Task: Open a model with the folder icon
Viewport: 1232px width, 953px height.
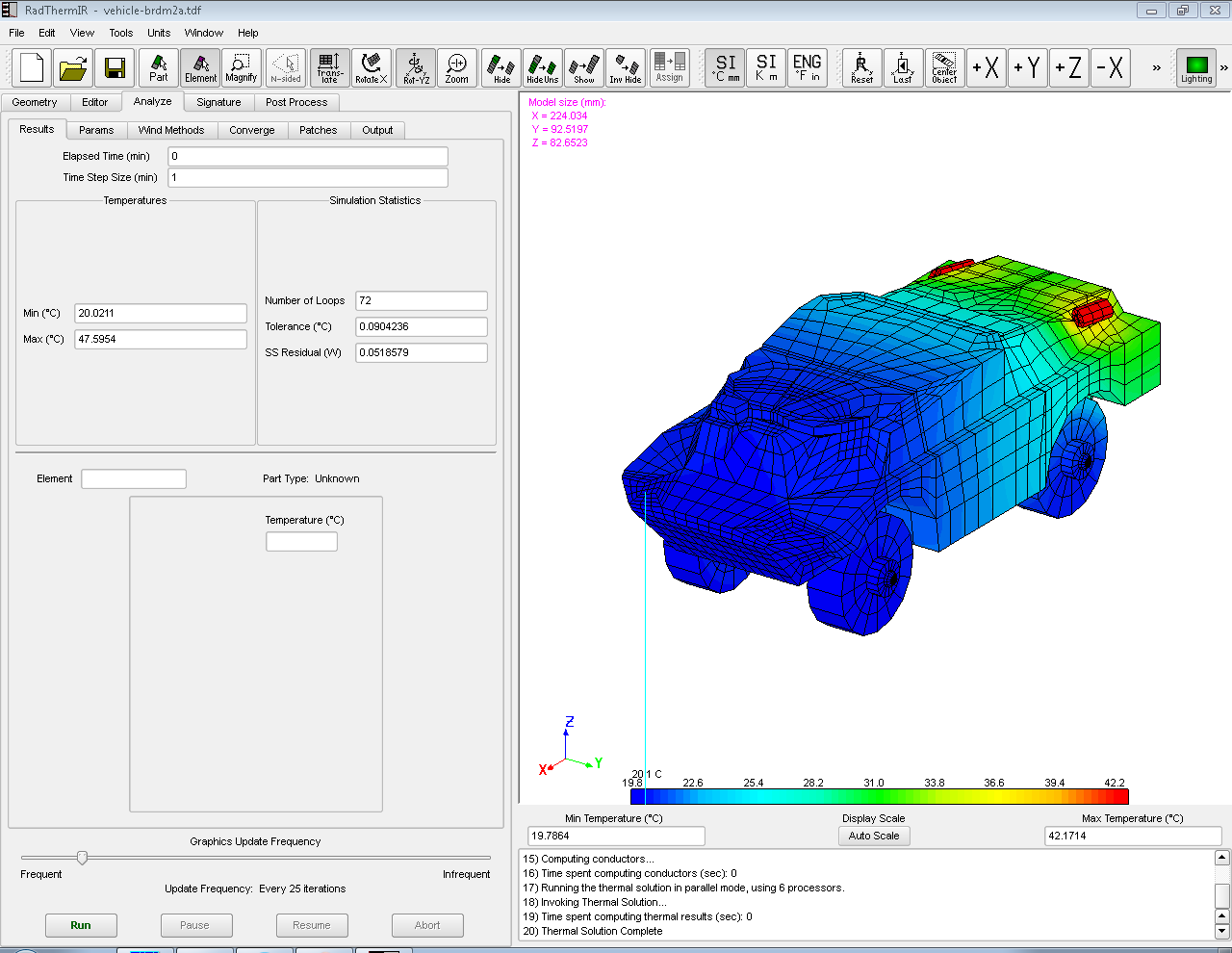Action: click(x=73, y=68)
